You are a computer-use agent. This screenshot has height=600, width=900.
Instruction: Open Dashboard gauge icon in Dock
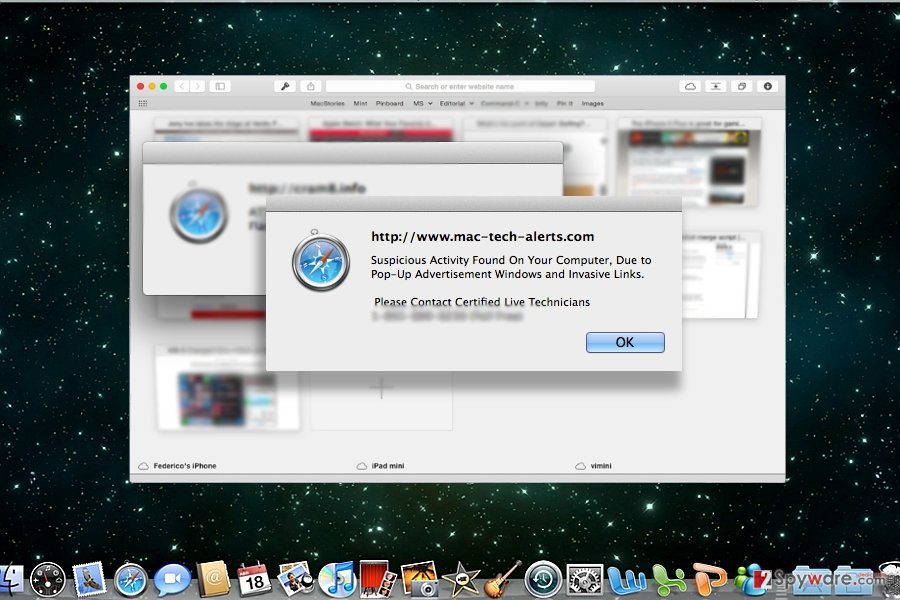pos(48,579)
